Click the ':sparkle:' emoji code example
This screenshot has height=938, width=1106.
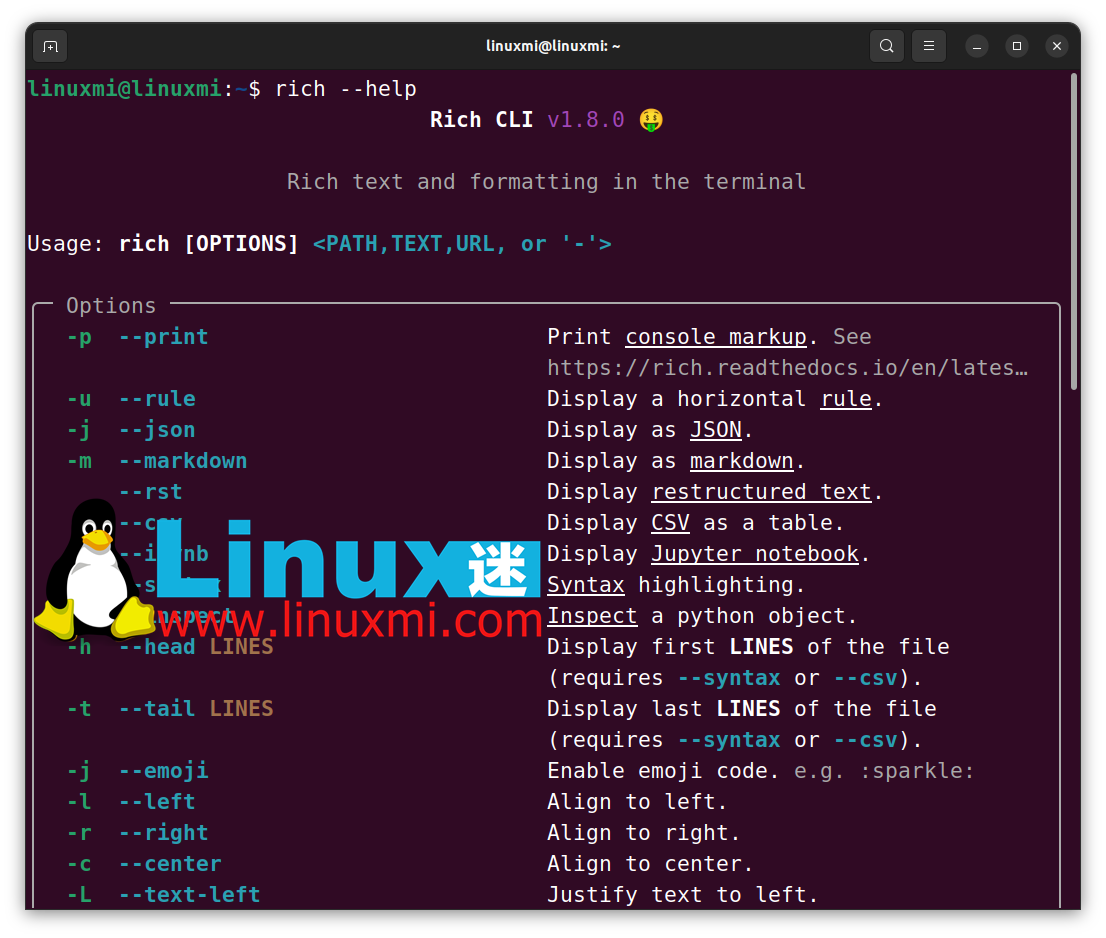(x=917, y=771)
